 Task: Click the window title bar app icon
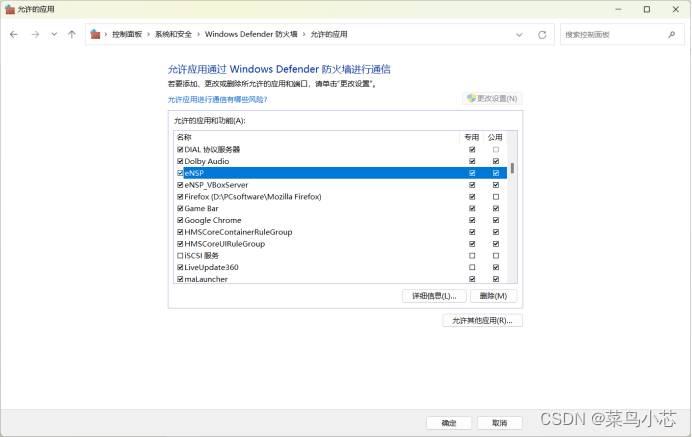click(x=10, y=9)
